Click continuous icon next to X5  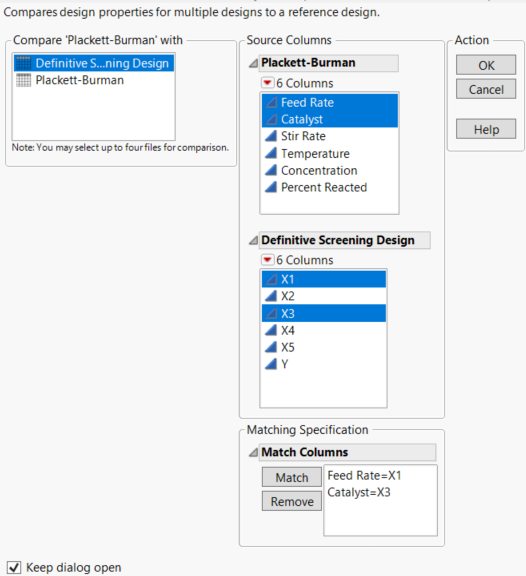click(271, 347)
